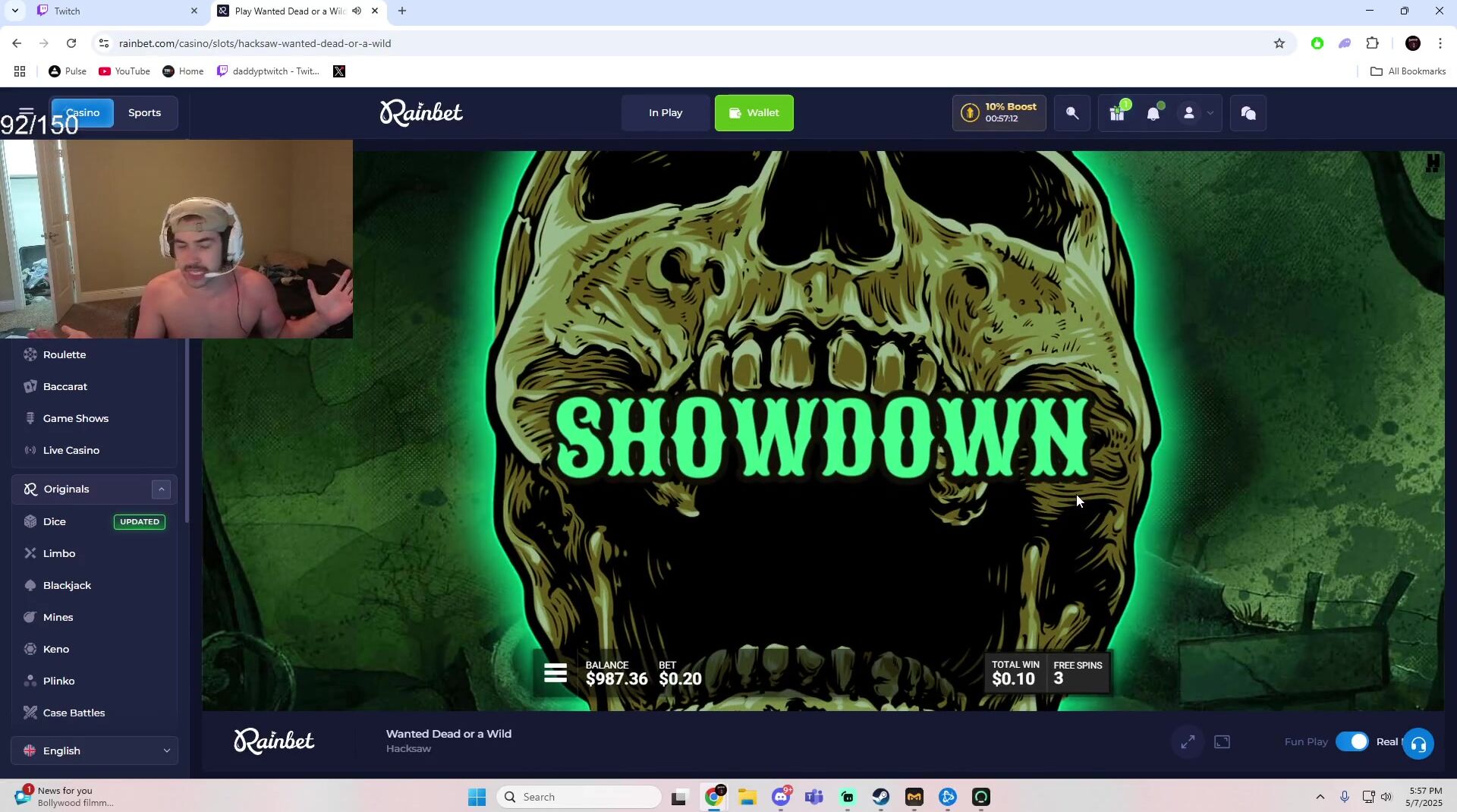Open Steam from the taskbar
The image size is (1457, 812).
coord(881,797)
